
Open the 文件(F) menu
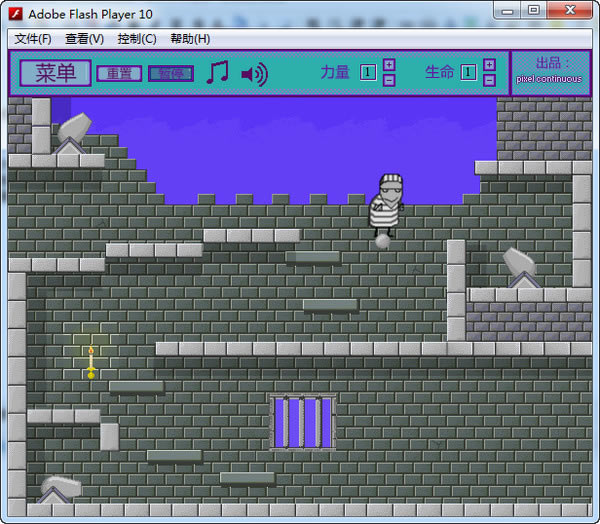point(33,39)
